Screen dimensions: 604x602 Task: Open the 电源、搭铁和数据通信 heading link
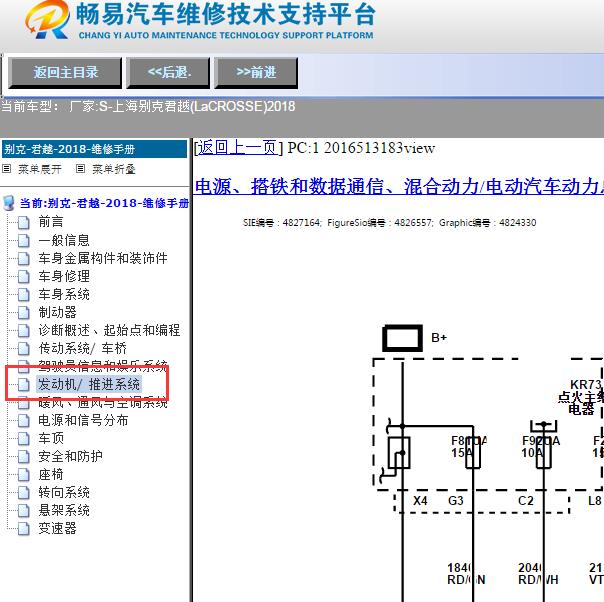coord(398,186)
